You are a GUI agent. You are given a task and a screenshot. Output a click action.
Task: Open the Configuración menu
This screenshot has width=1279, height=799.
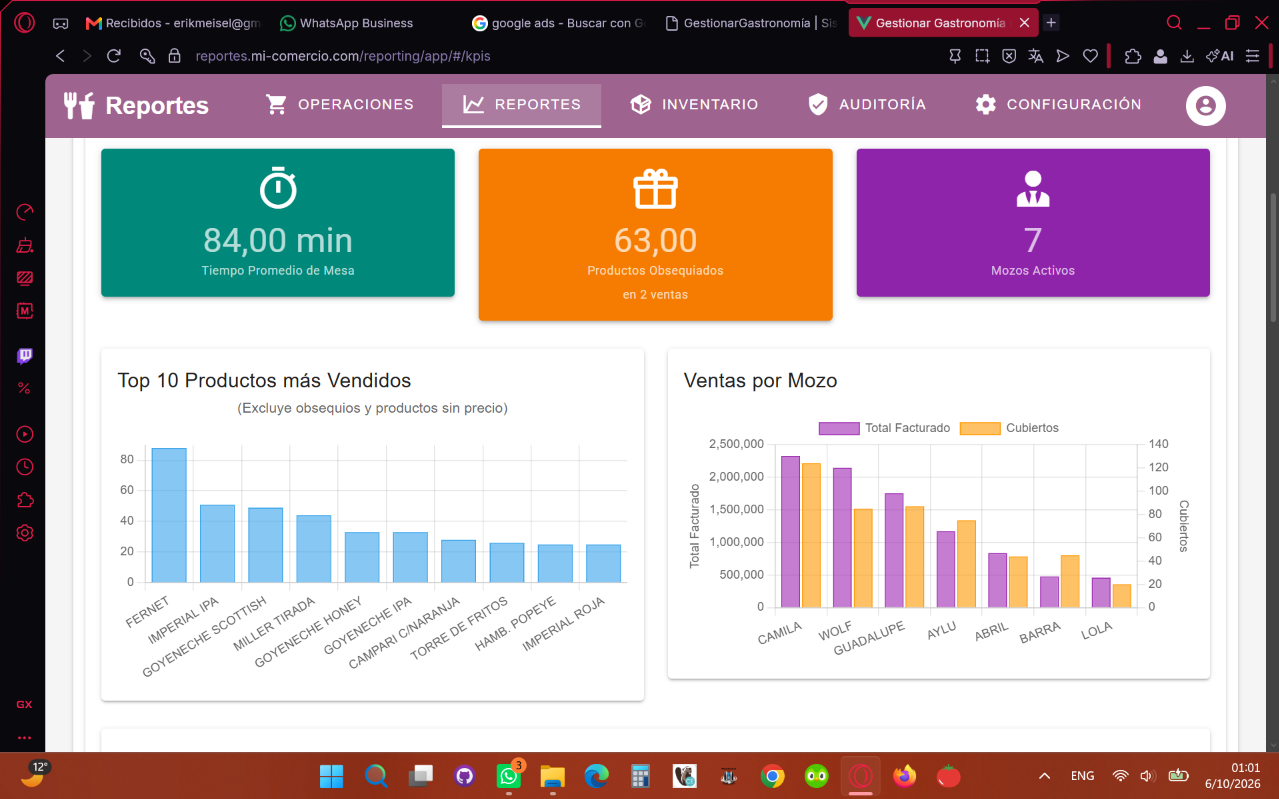(x=1058, y=105)
